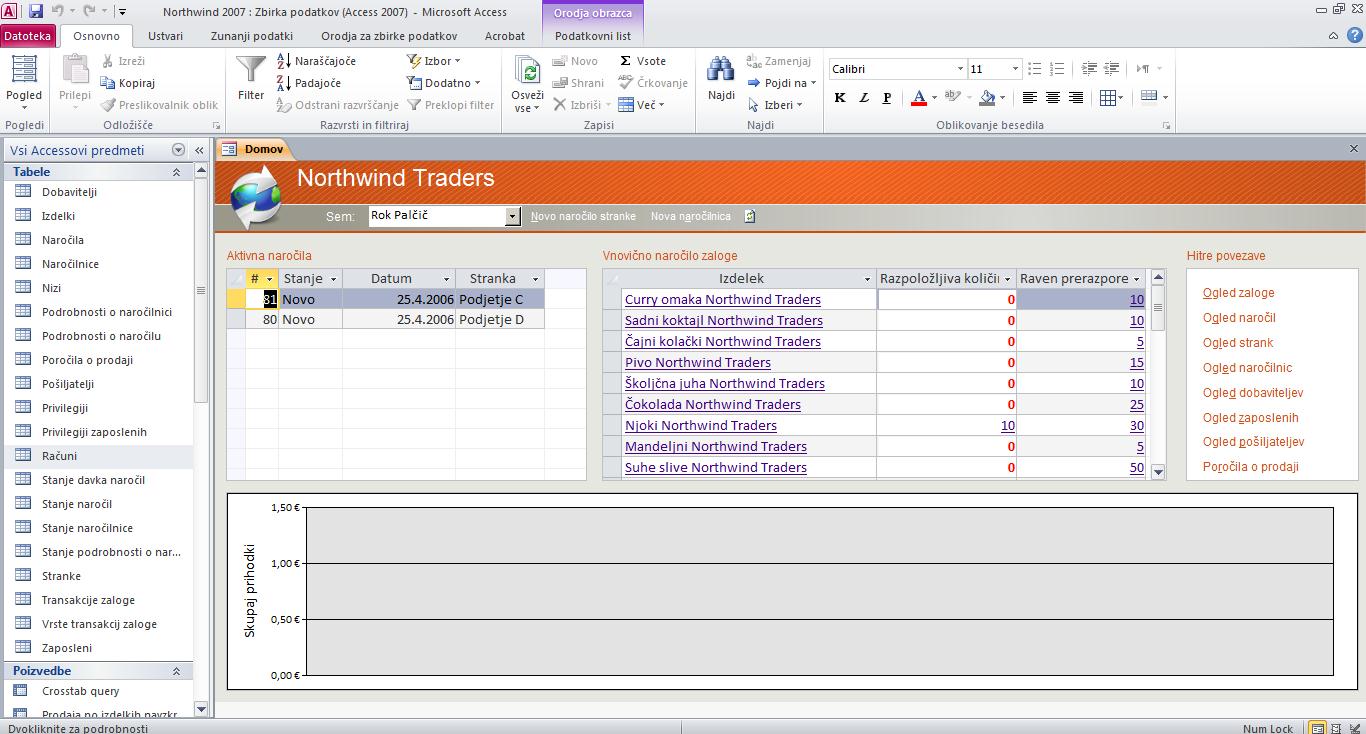Toggle bold text formatting
This screenshot has width=1366, height=734.
840,98
